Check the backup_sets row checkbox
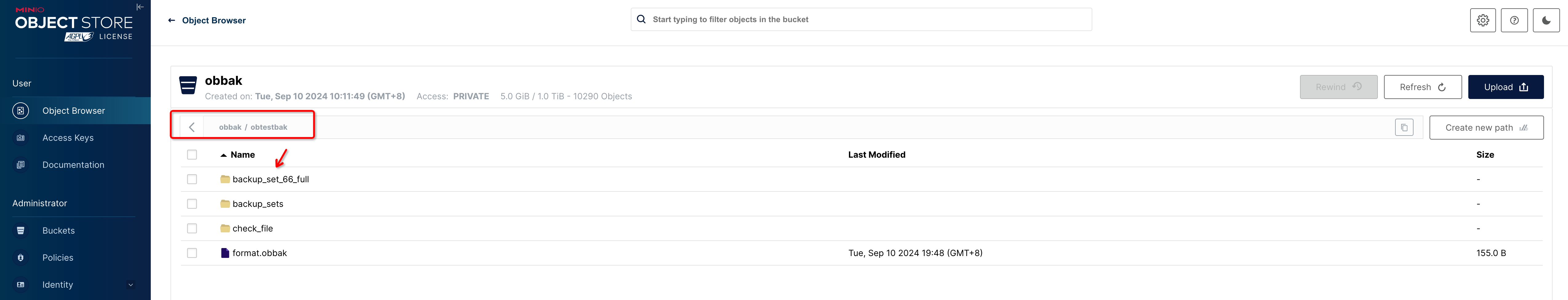 192,204
